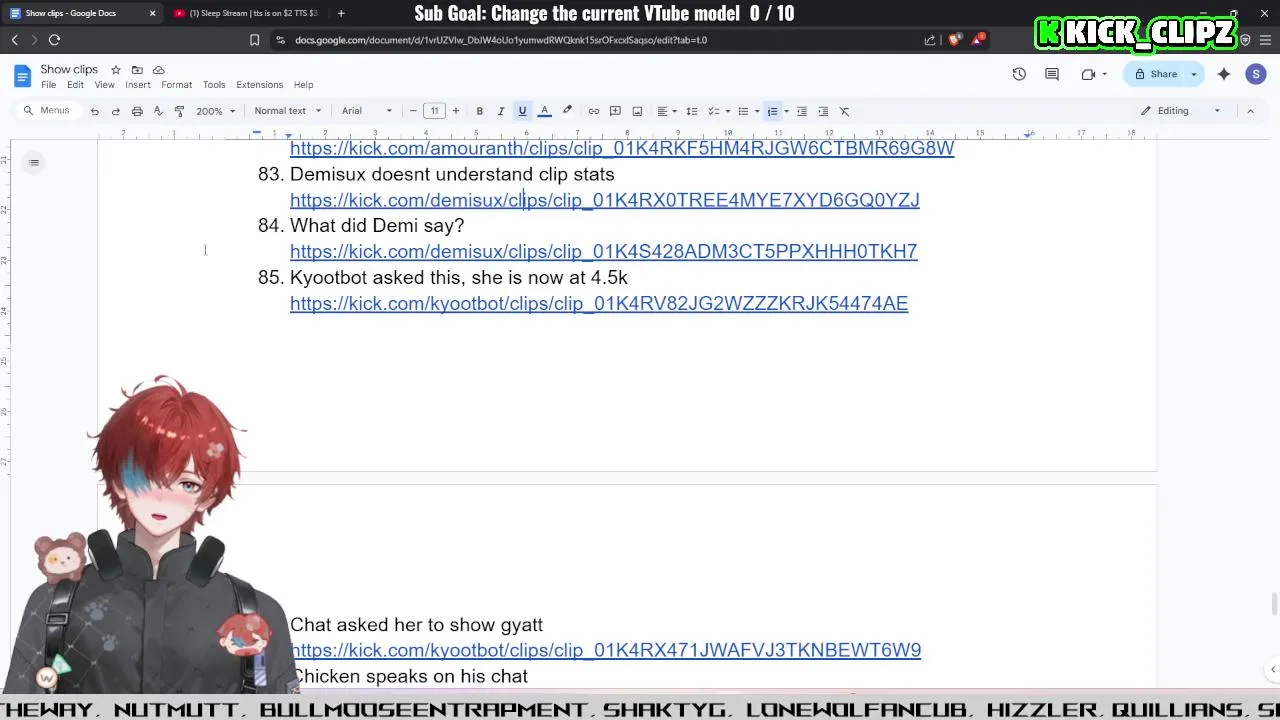The width and height of the screenshot is (1280, 720).
Task: Activate the paint format tool
Action: (179, 111)
